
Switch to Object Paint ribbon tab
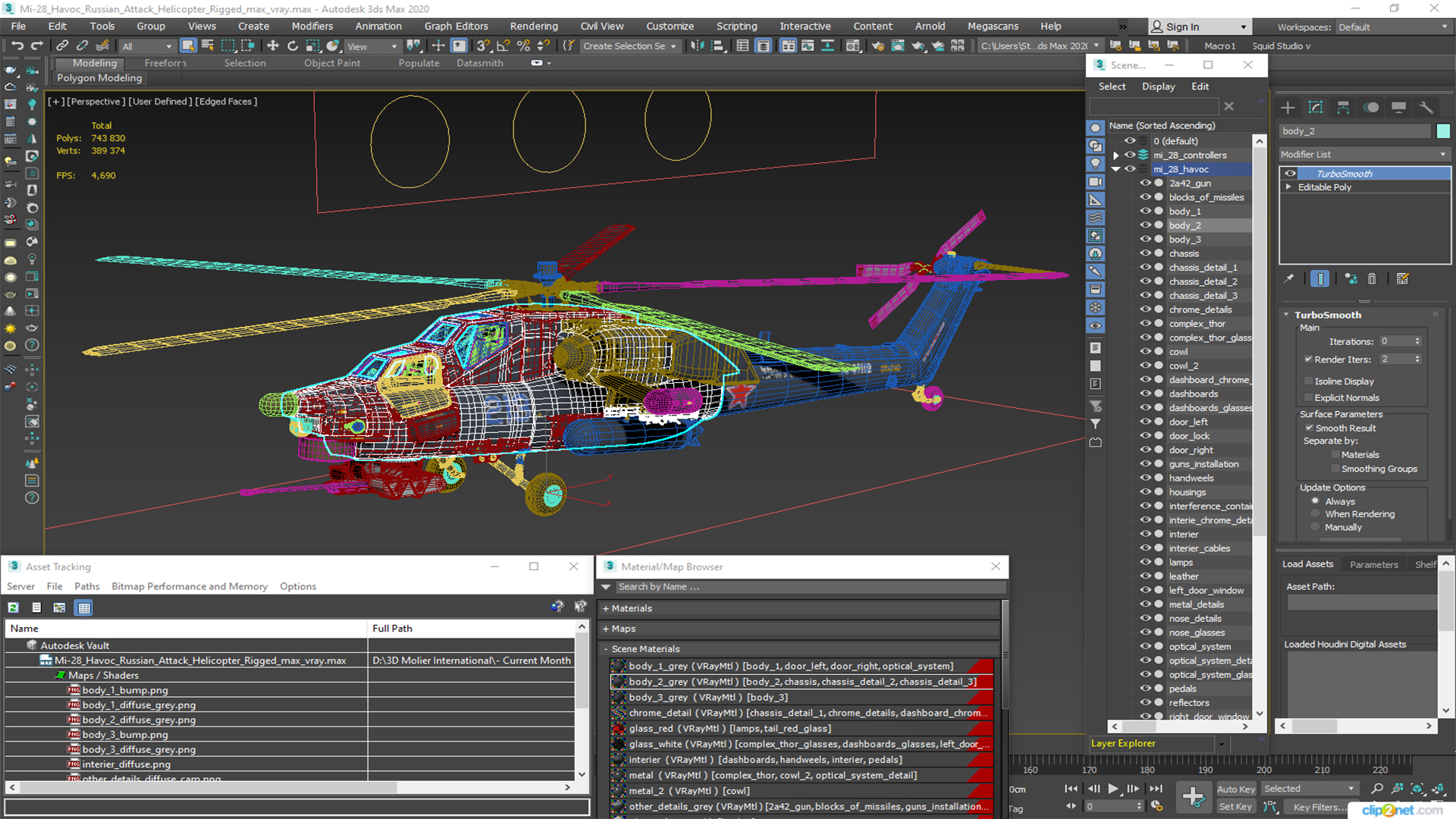tap(332, 63)
